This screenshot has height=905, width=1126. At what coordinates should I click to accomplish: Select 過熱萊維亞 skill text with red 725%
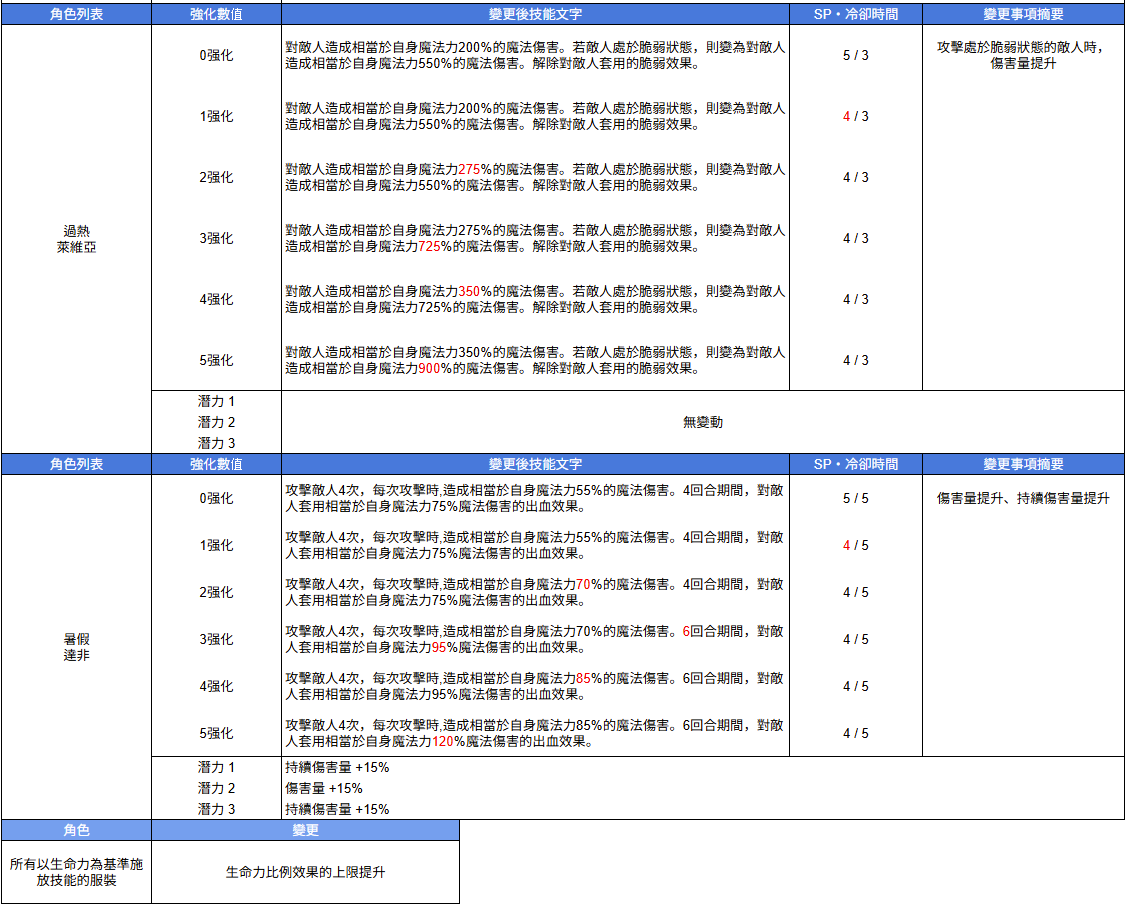tap(535, 238)
